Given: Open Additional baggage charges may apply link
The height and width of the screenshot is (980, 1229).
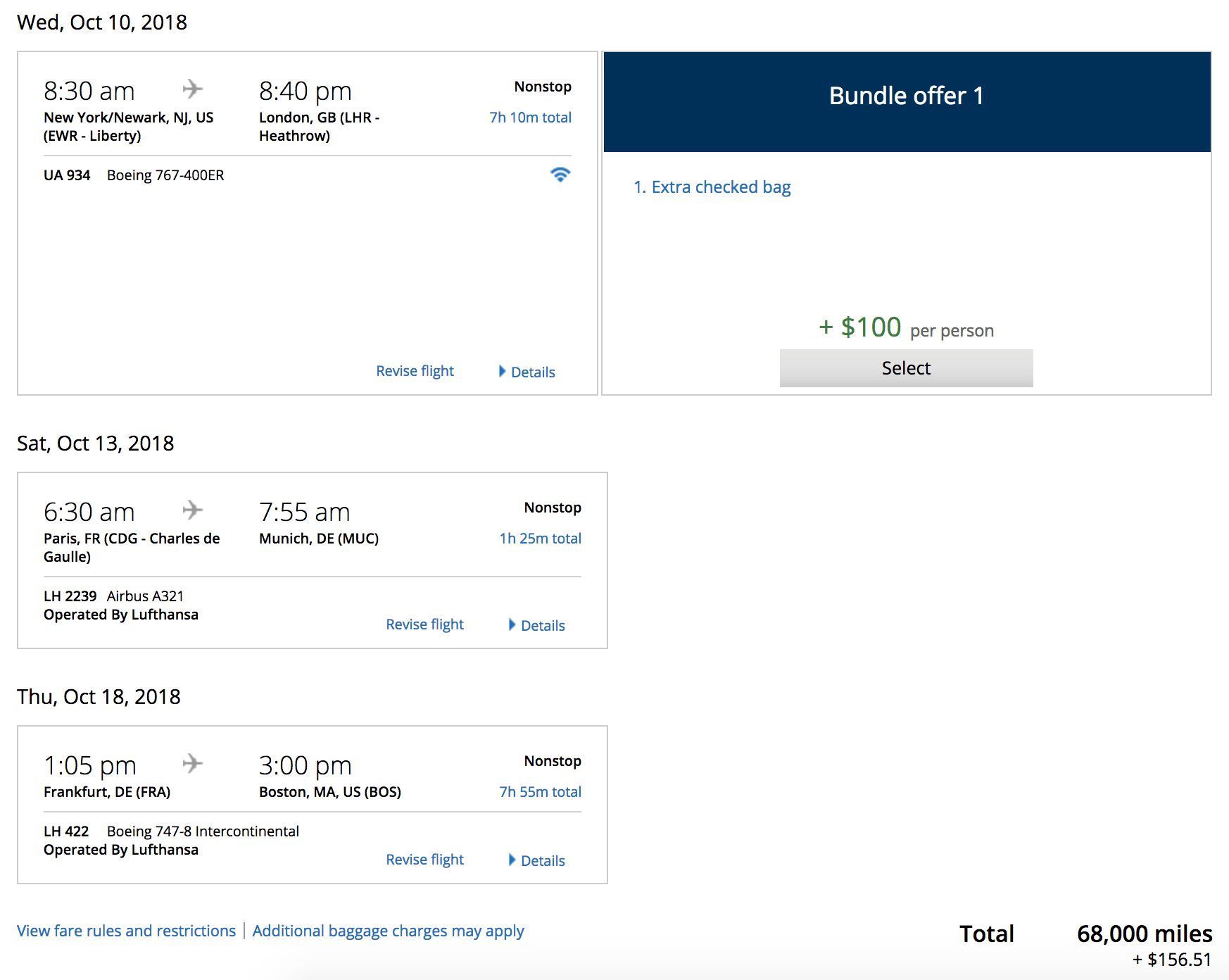Looking at the screenshot, I should (x=388, y=931).
